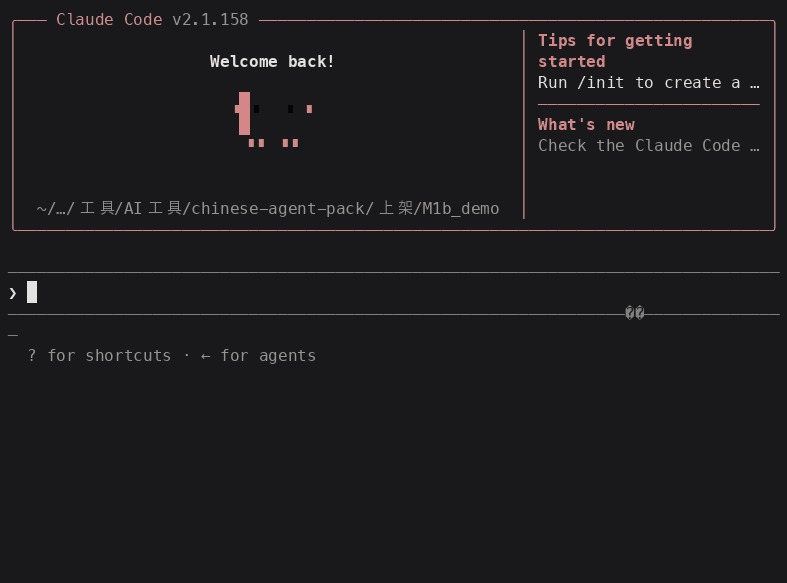Click the Claude mascot pixel-art icon
Screen dimensions: 787x583
[274, 119]
